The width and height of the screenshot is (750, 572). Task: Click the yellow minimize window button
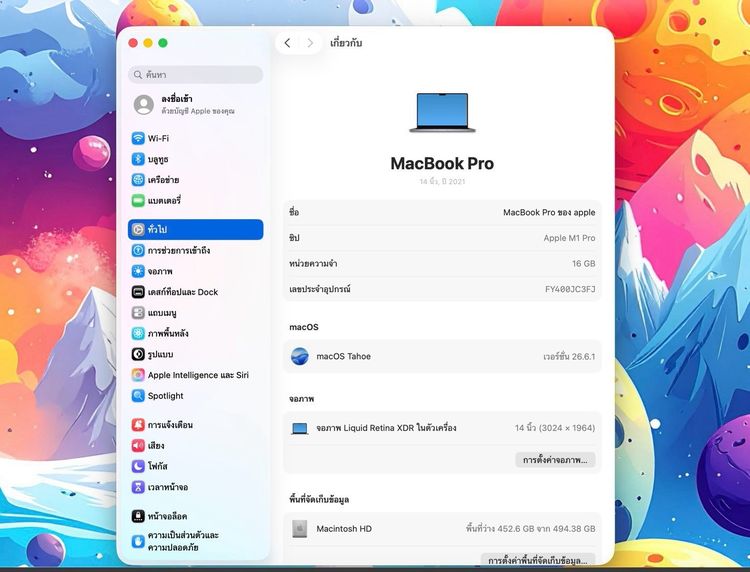(148, 43)
